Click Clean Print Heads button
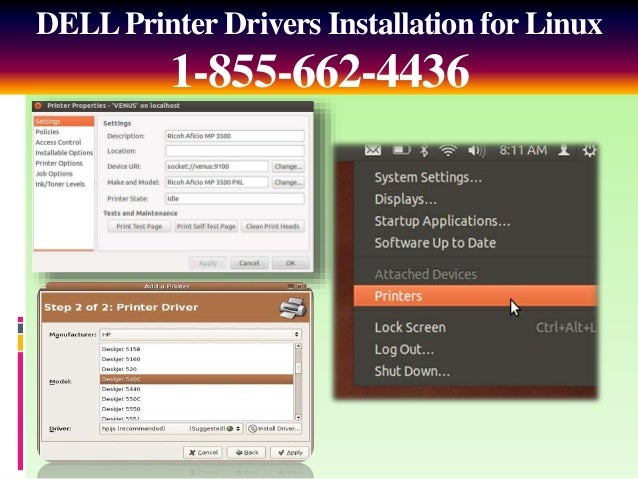This screenshot has height=479, width=638. pyautogui.click(x=273, y=226)
